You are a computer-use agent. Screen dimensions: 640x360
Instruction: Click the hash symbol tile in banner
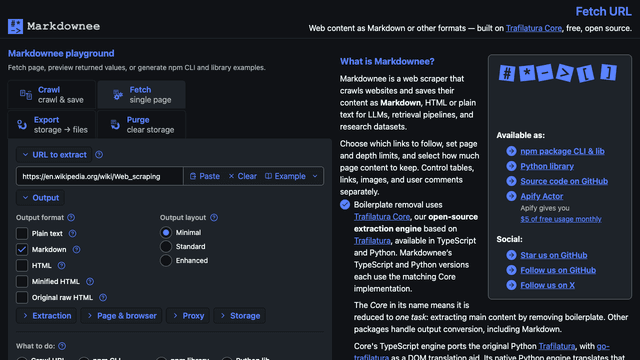(507, 73)
